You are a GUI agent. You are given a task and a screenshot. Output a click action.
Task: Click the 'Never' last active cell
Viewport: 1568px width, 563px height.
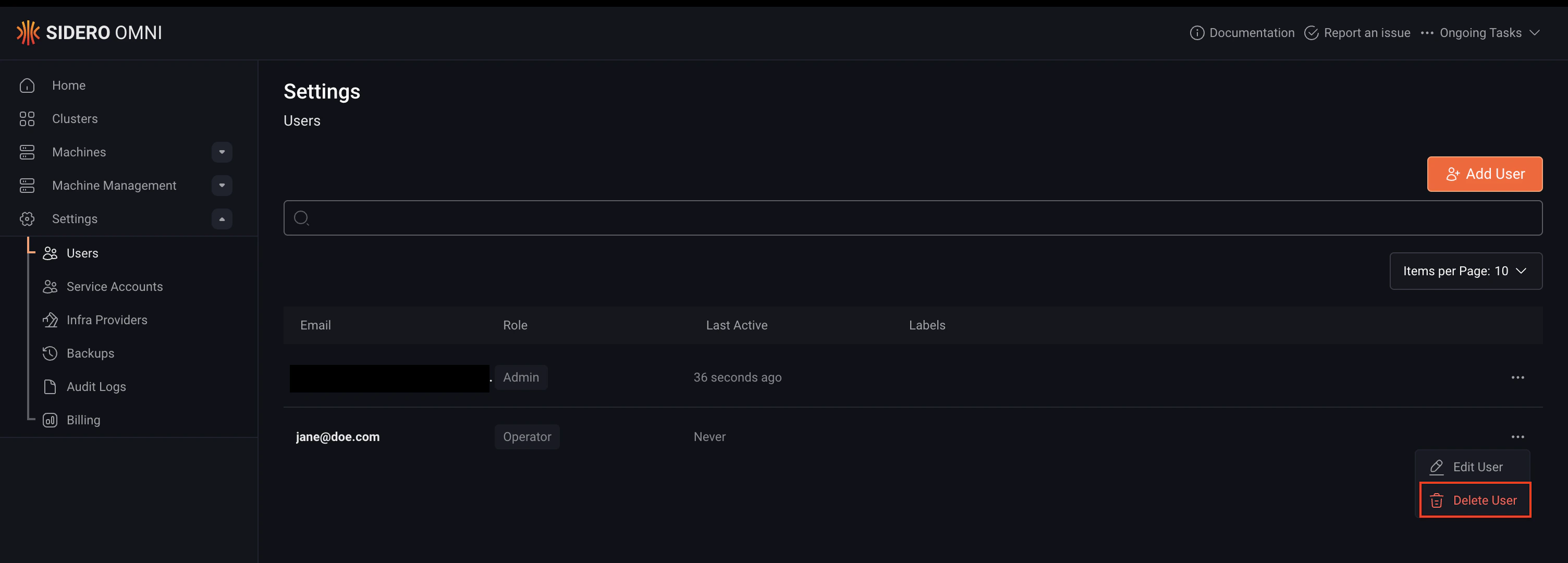pyautogui.click(x=710, y=437)
